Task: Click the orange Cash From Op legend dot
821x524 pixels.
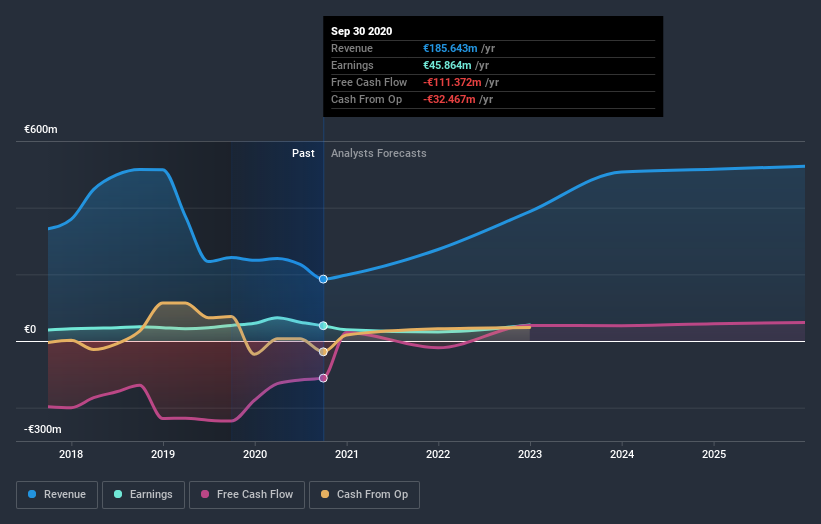Action: 325,494
